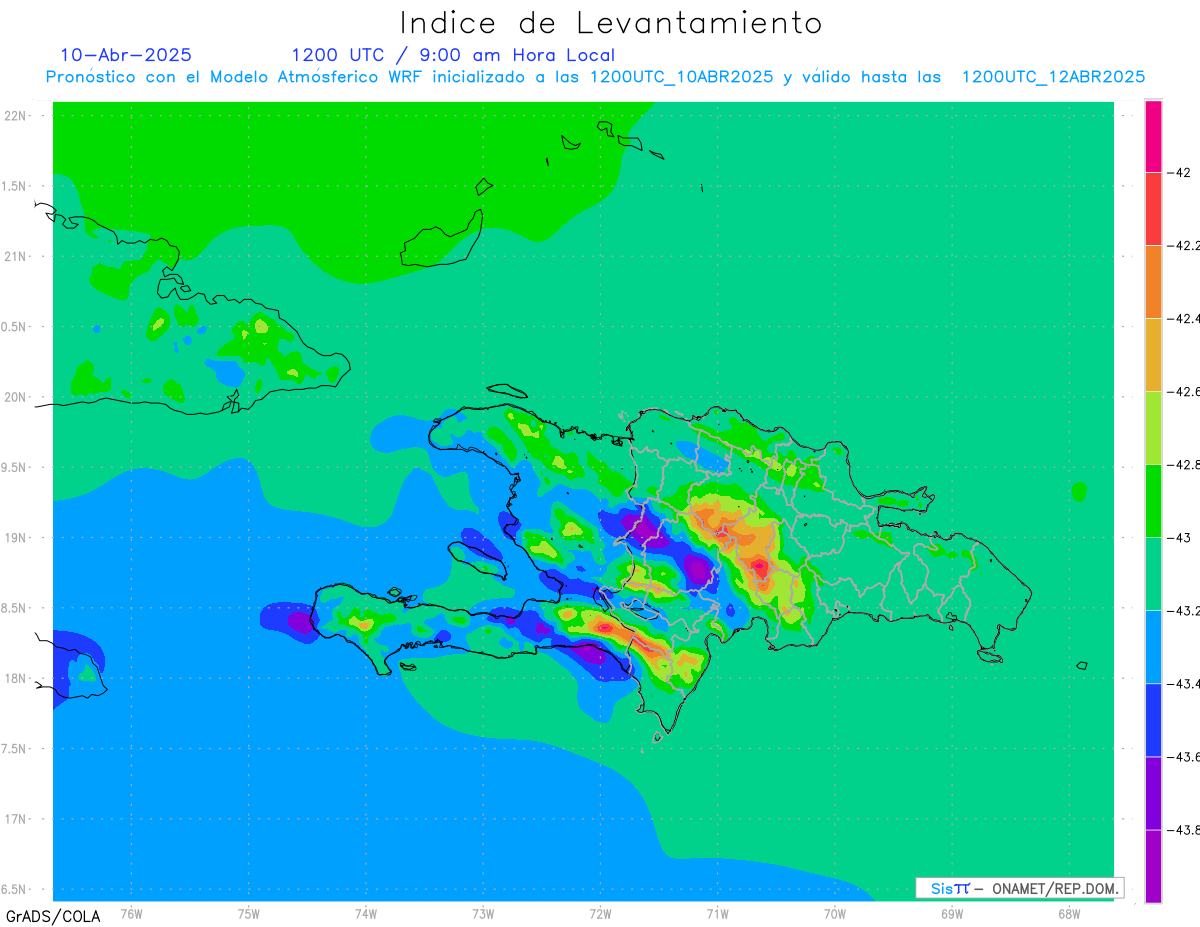Click the '70W' longitude label
1200x927 pixels.
click(x=835, y=913)
